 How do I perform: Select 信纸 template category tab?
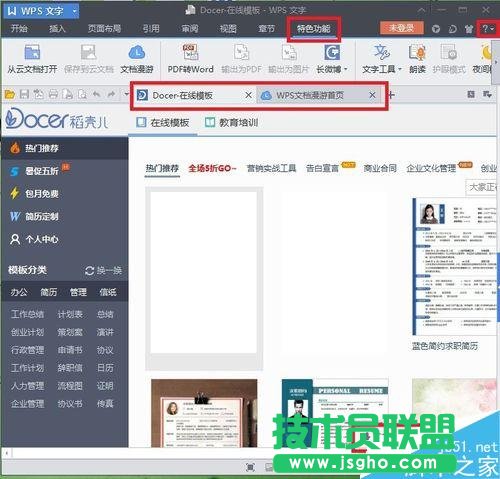tap(108, 292)
